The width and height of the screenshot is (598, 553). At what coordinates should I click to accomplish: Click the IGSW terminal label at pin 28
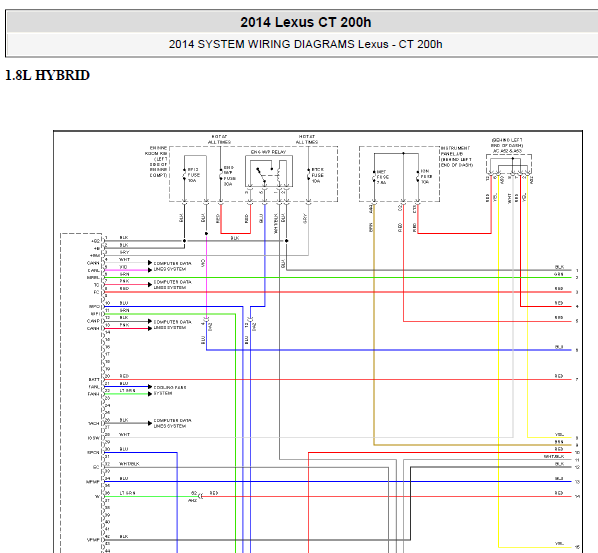pos(94,438)
